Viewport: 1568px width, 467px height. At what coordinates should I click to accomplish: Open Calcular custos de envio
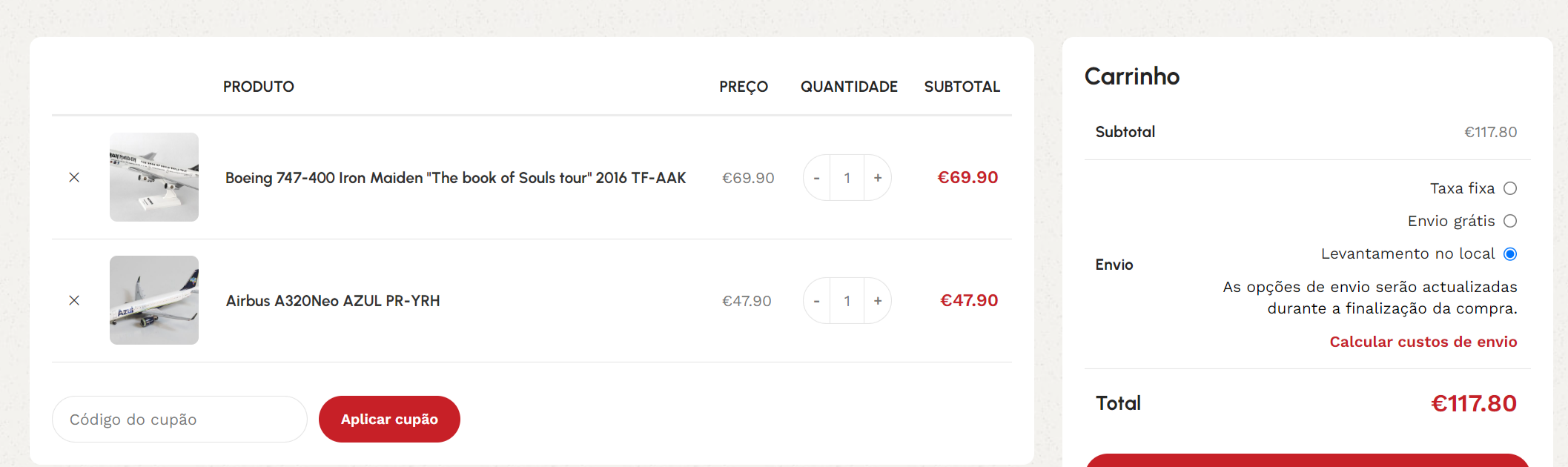[1423, 342]
